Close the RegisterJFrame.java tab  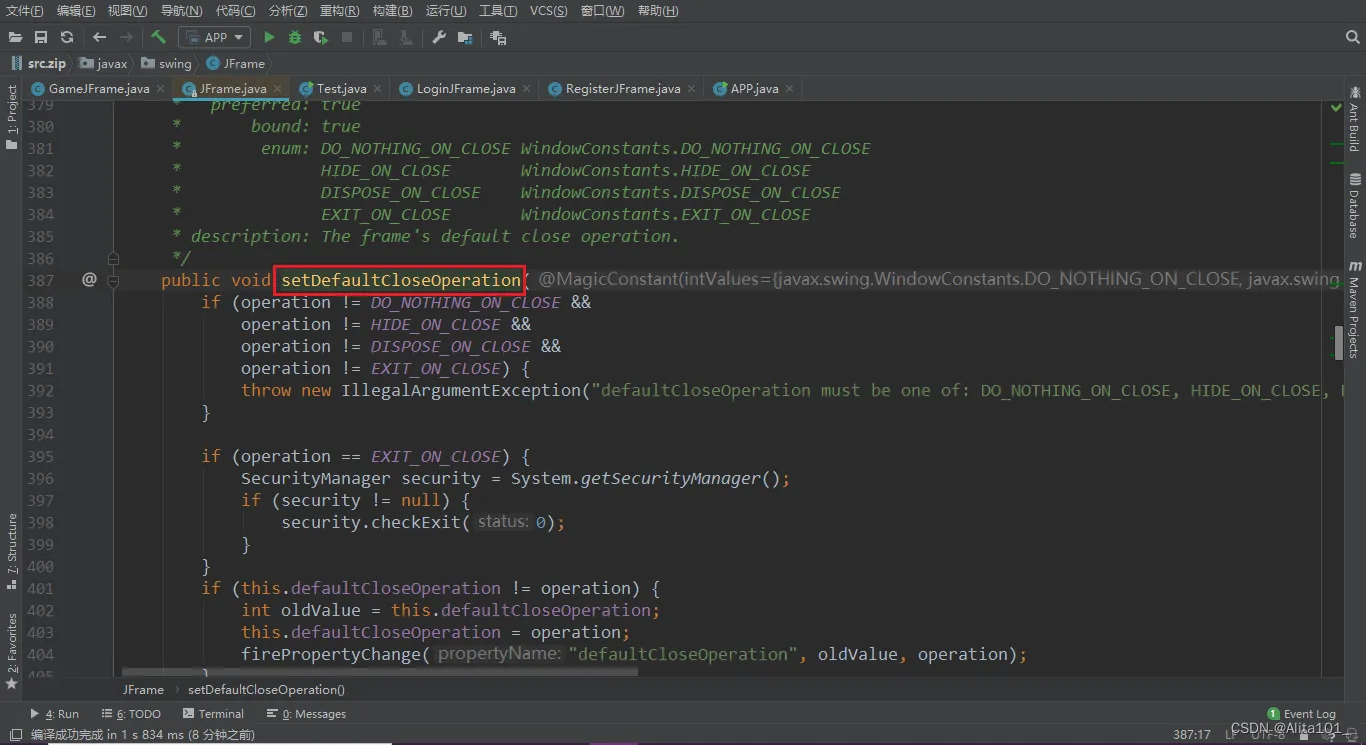[690, 89]
